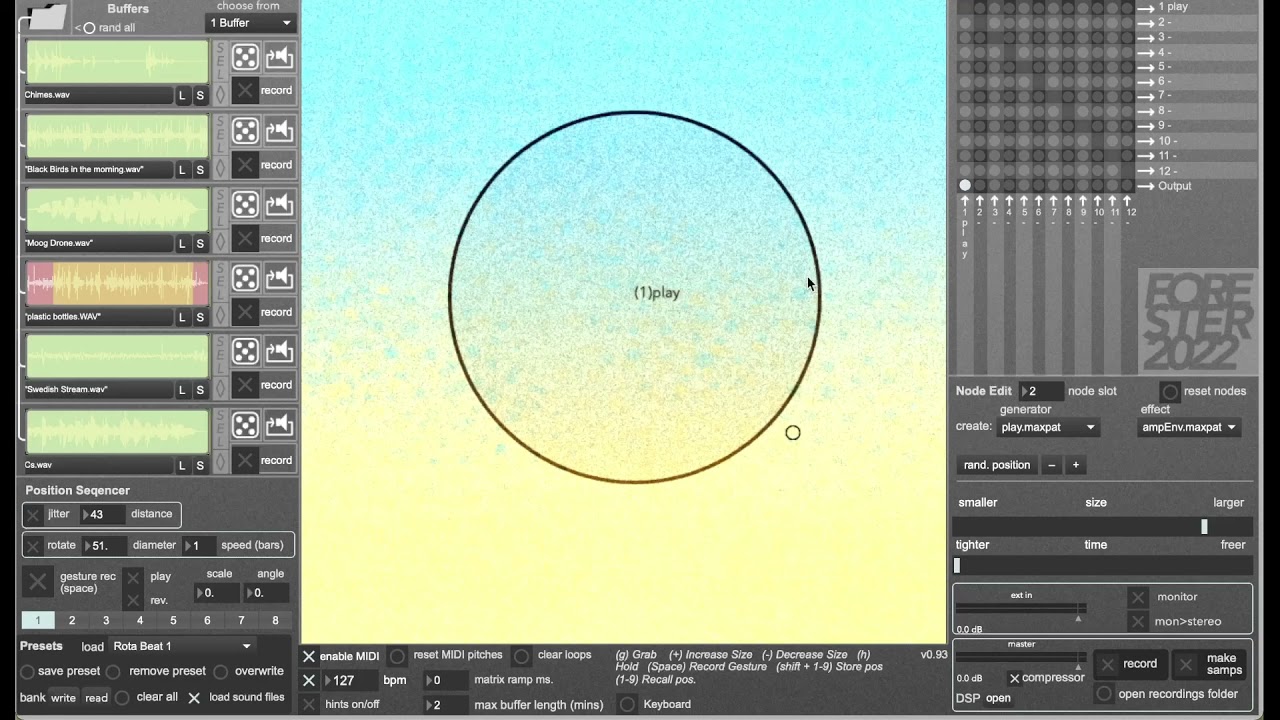The height and width of the screenshot is (720, 1280).
Task: Click the rand. position button
Action: click(997, 465)
